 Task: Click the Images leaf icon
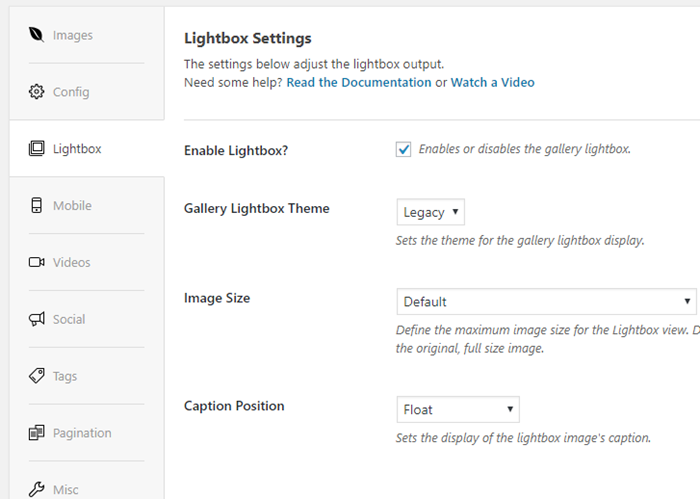pos(36,35)
